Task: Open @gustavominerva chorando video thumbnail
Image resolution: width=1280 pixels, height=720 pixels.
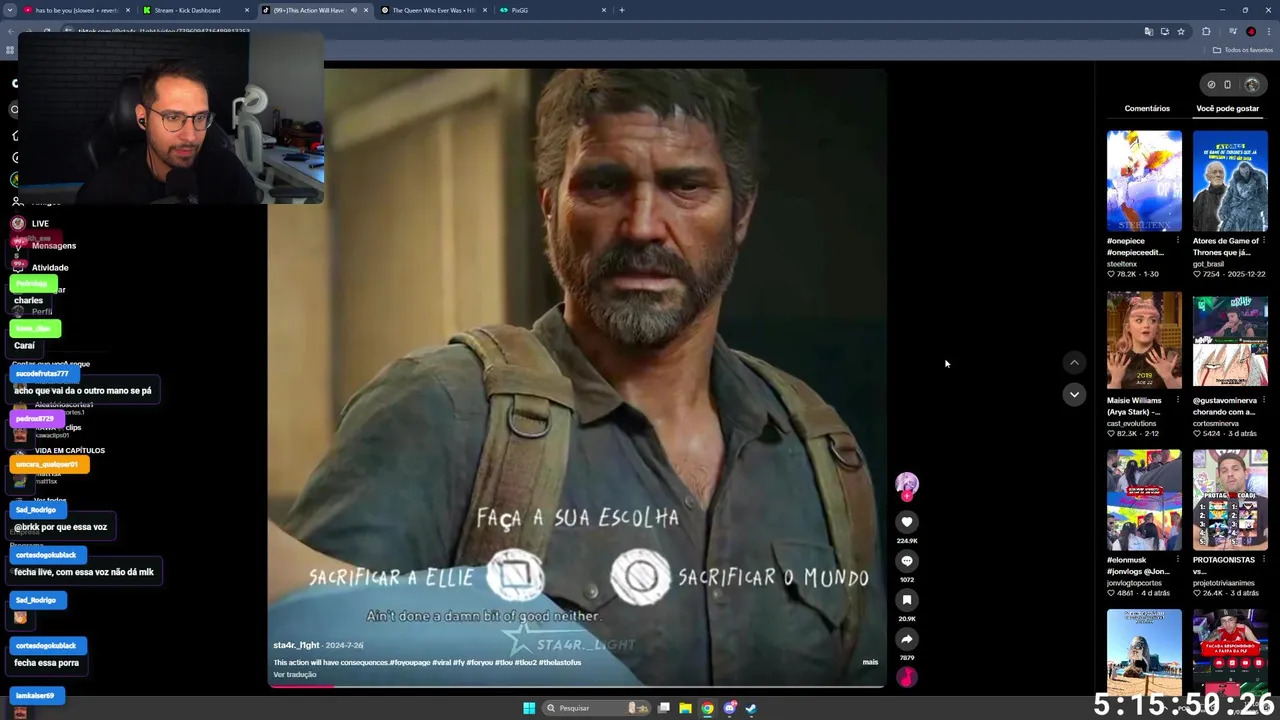Action: click(1230, 340)
